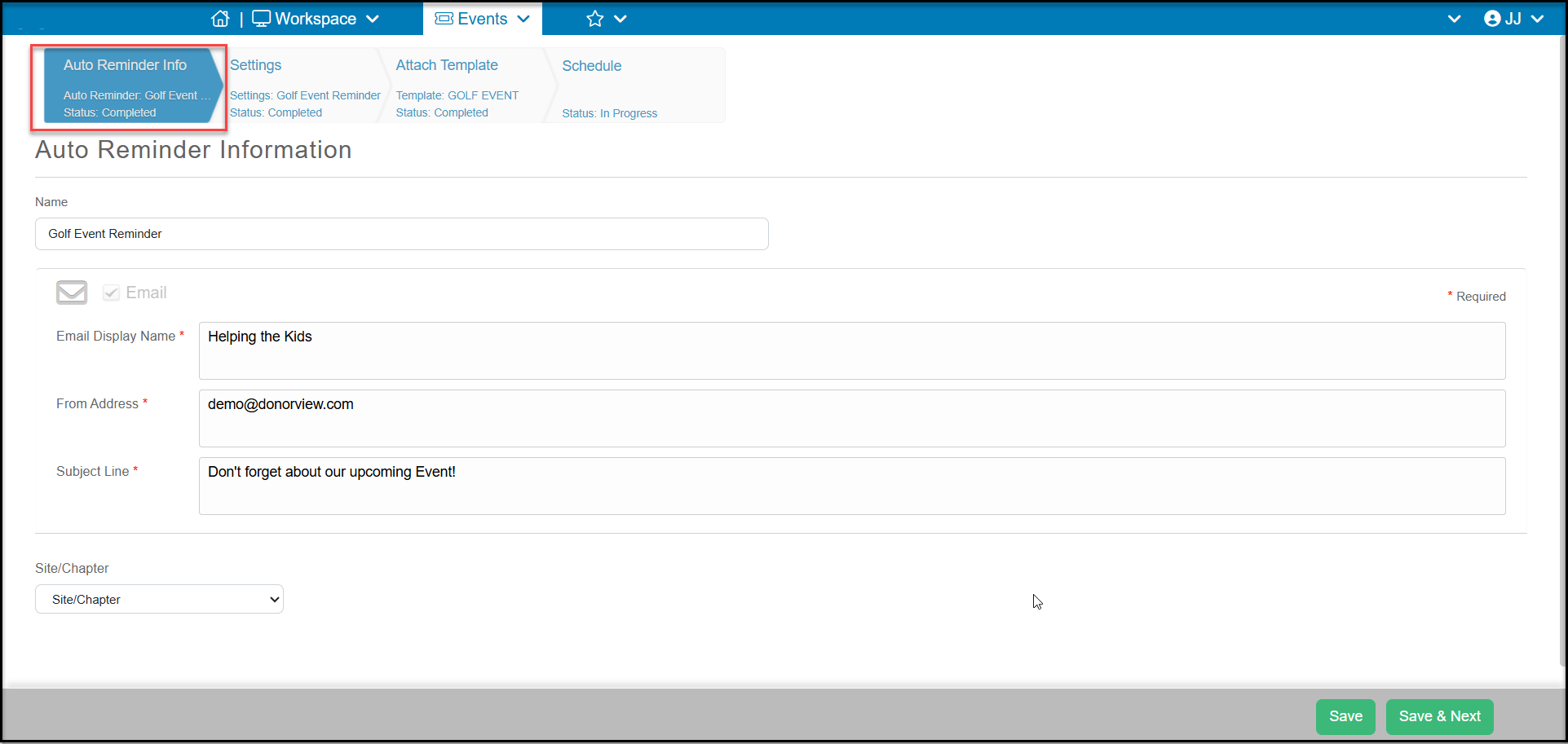Screen dimensions: 1568x744
Task: Expand the favorites star chevron
Action: point(621,19)
